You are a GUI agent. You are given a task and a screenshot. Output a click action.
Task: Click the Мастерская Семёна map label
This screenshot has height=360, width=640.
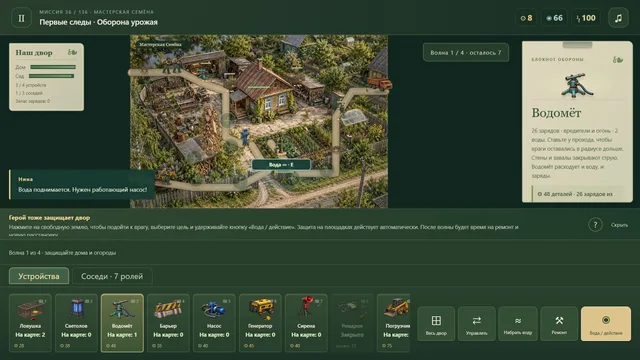(x=160, y=44)
